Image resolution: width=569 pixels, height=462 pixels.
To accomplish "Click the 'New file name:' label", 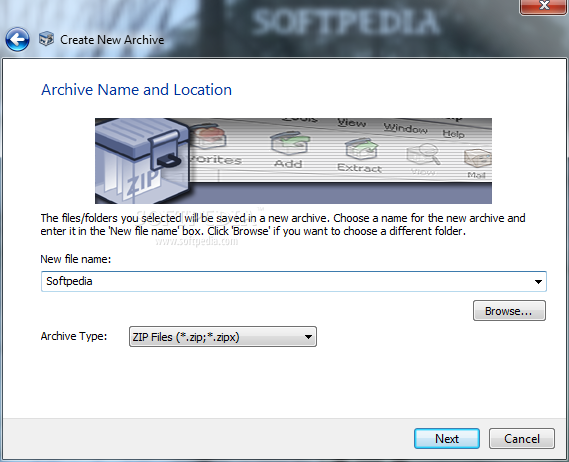I will [76, 259].
